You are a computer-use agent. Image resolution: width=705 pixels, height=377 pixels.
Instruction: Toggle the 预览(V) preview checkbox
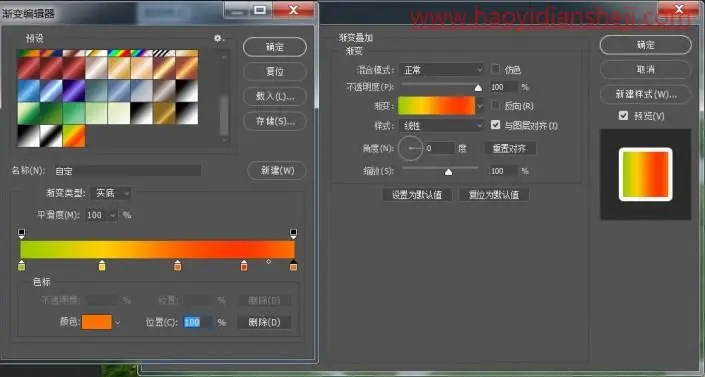pyautogui.click(x=623, y=116)
